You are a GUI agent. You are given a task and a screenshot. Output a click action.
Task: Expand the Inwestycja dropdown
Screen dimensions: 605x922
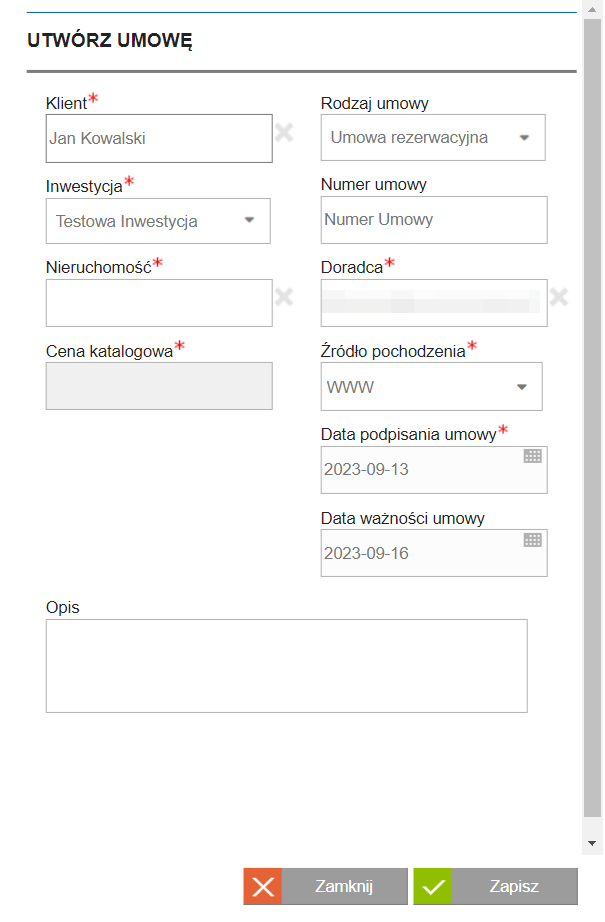click(x=158, y=221)
